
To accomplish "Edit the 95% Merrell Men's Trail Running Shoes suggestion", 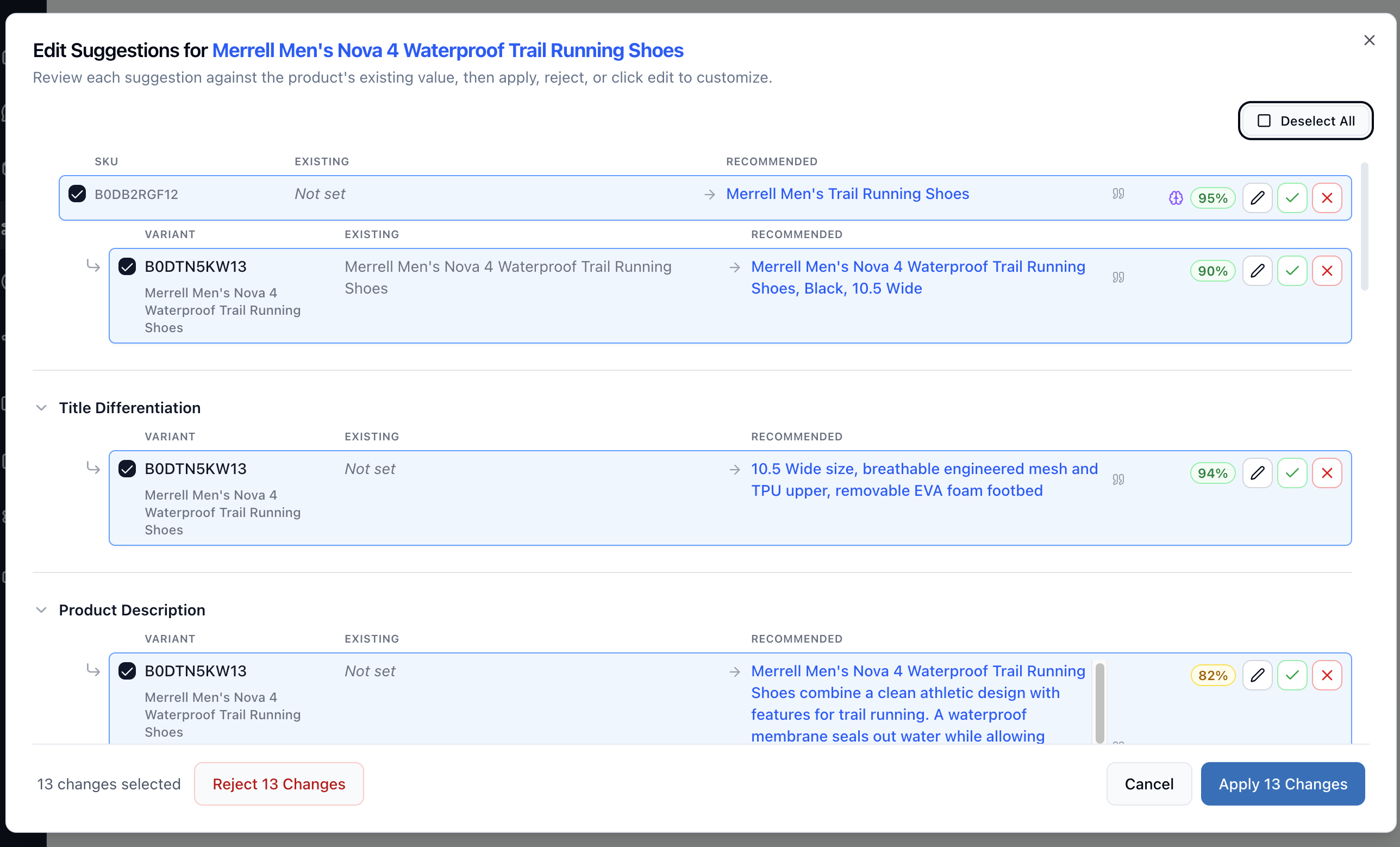I will click(1257, 198).
